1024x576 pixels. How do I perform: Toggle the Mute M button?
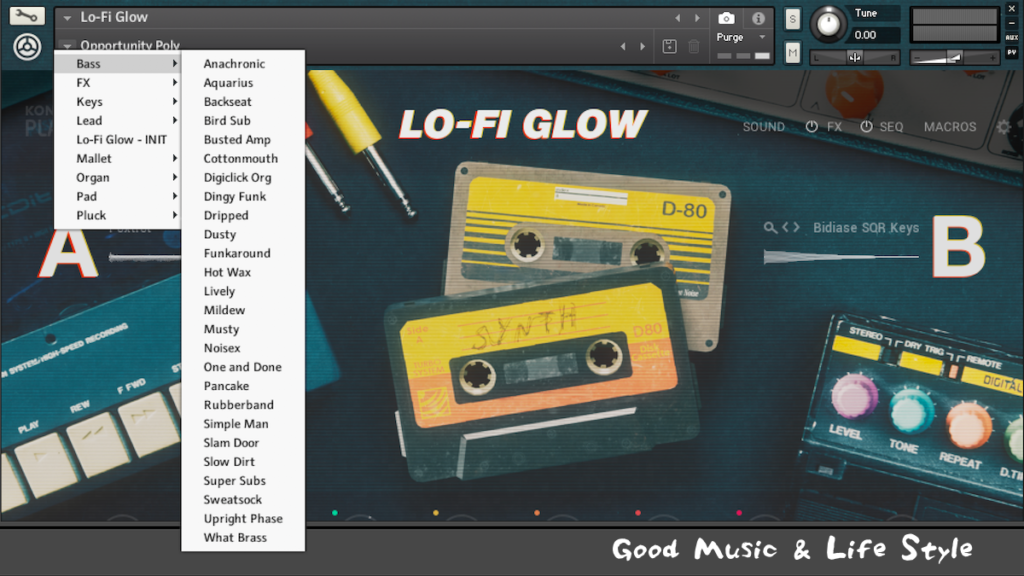(x=792, y=53)
